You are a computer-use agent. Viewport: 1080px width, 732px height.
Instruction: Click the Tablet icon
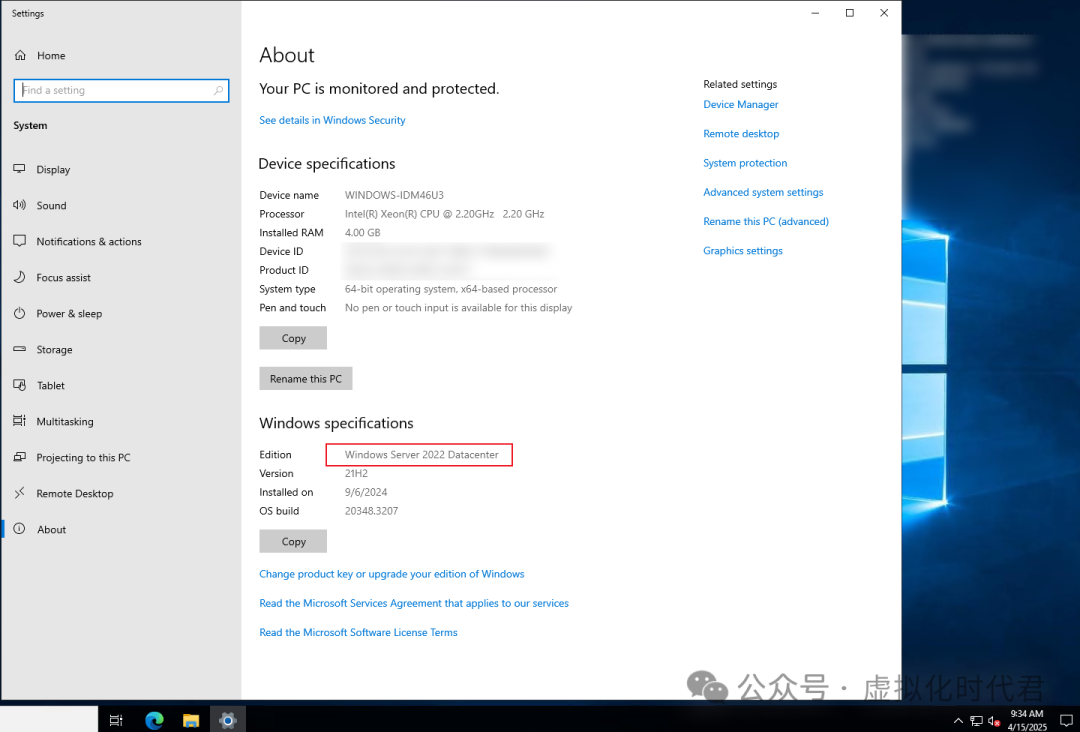(19, 385)
